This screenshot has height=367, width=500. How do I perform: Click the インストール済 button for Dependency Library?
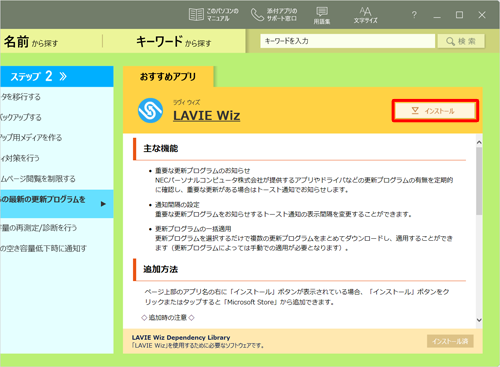tap(450, 341)
